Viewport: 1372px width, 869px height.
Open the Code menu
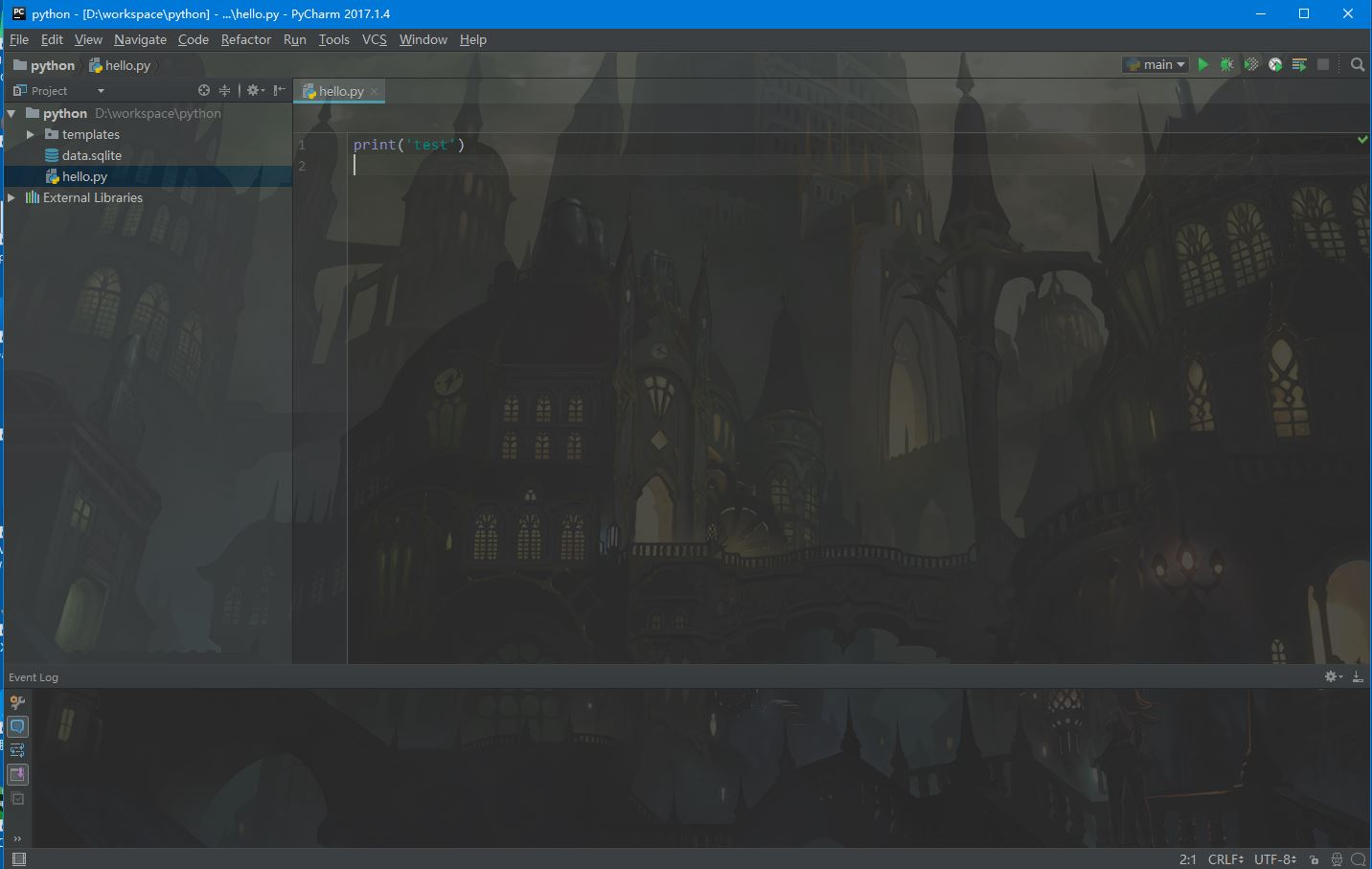[194, 39]
